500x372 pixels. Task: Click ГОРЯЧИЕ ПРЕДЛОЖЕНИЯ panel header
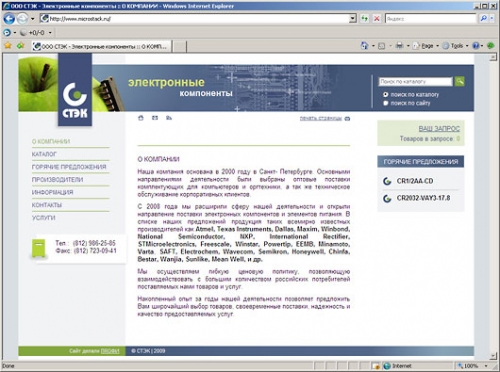click(421, 162)
